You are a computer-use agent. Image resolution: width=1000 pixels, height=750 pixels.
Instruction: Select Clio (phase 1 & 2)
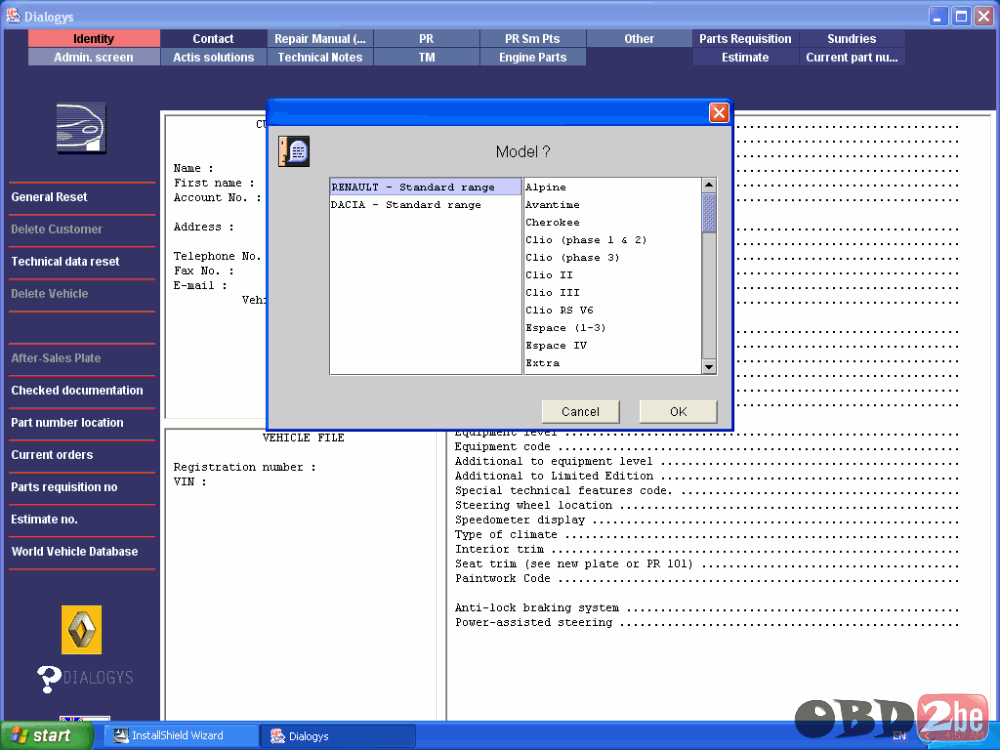(x=612, y=240)
